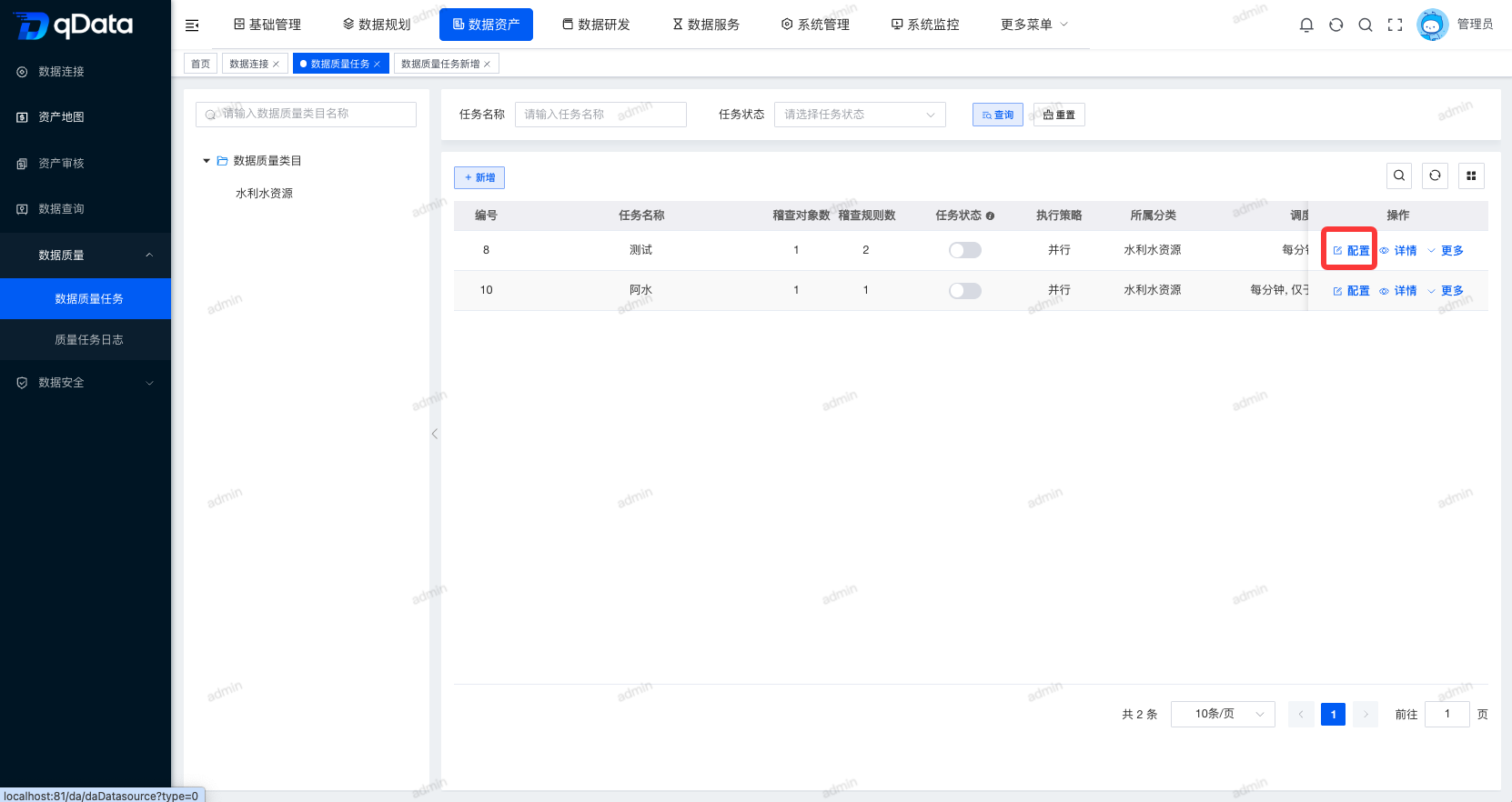Open 资产地图 in the sidebar
This screenshot has width=1512, height=802.
[86, 116]
